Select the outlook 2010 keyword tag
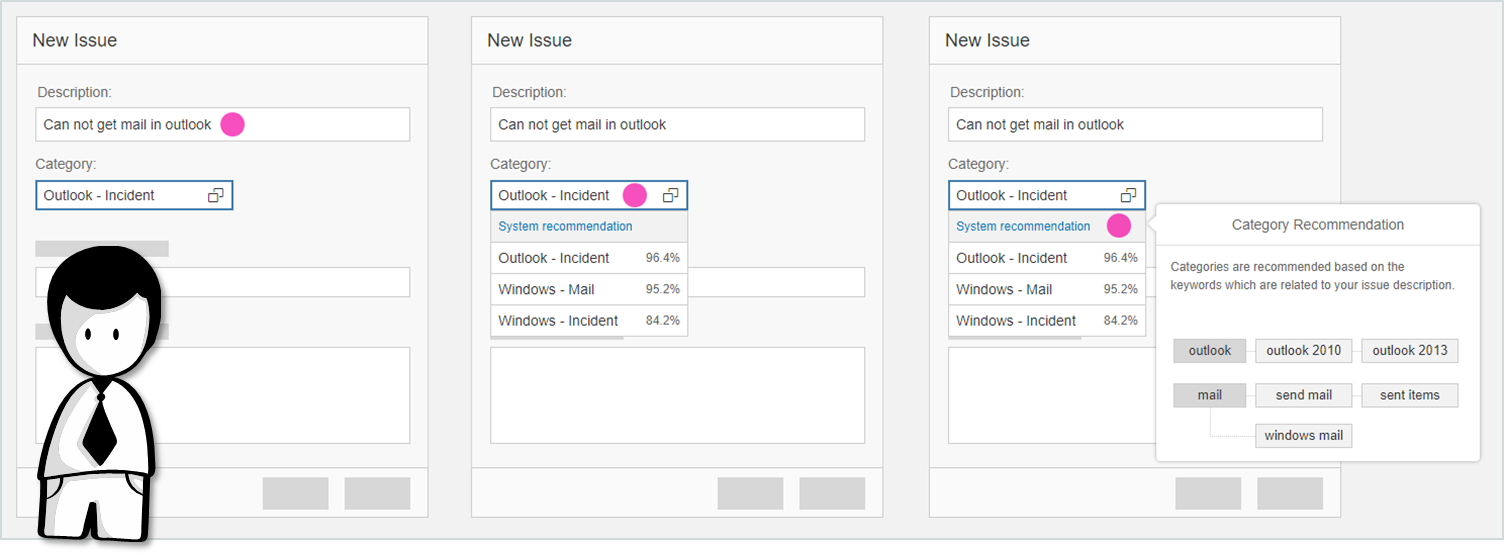The height and width of the screenshot is (555, 1504). tap(1304, 351)
